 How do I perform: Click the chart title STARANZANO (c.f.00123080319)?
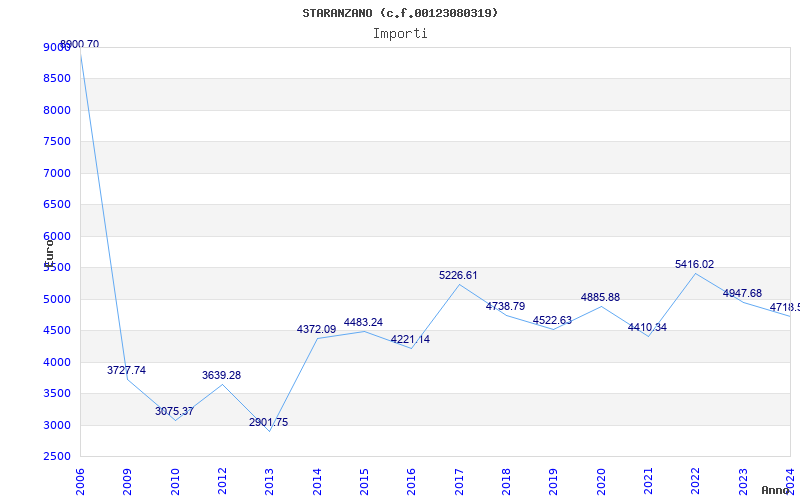(x=400, y=13)
